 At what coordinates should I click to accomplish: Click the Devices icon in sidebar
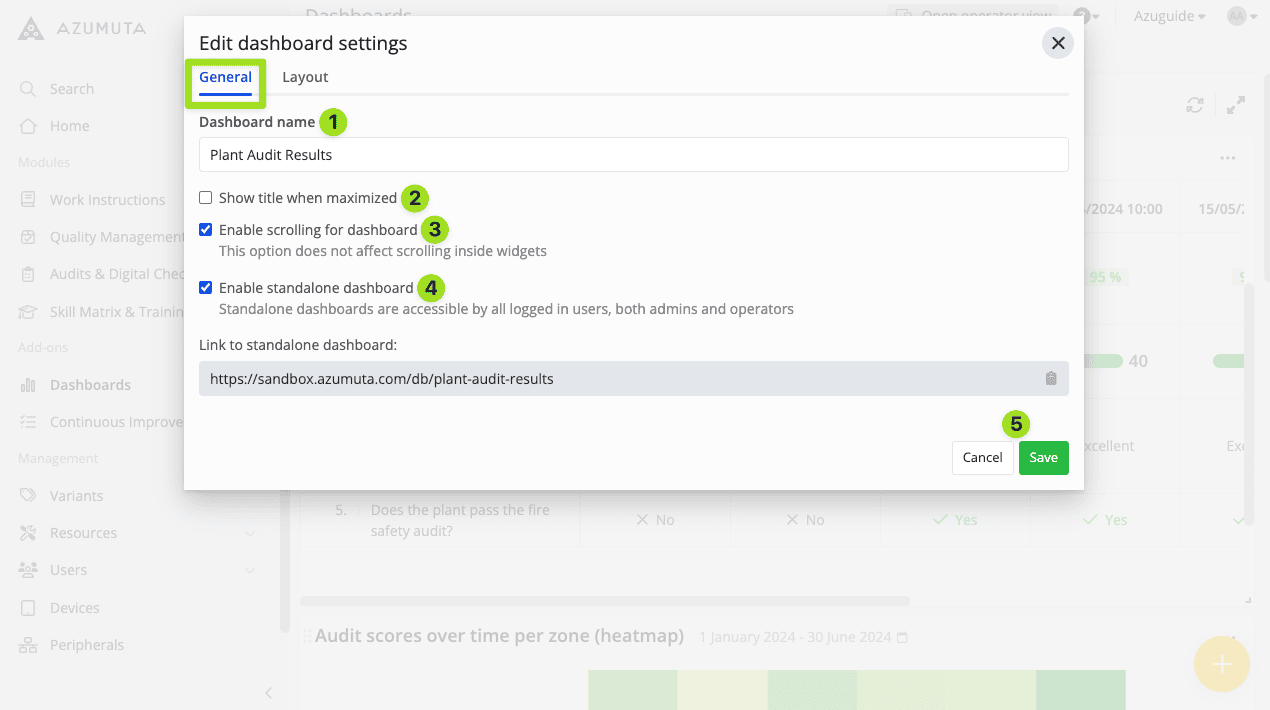point(28,608)
